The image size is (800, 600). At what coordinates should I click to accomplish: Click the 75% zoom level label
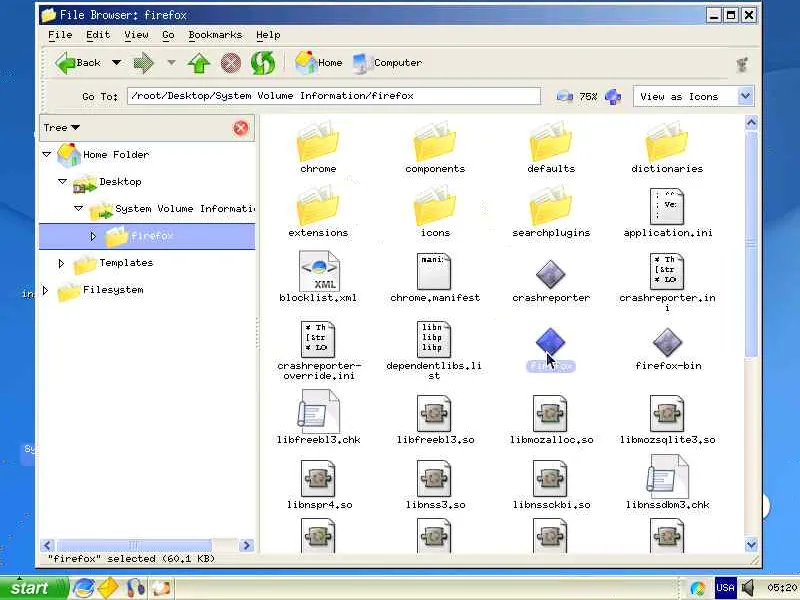(588, 96)
